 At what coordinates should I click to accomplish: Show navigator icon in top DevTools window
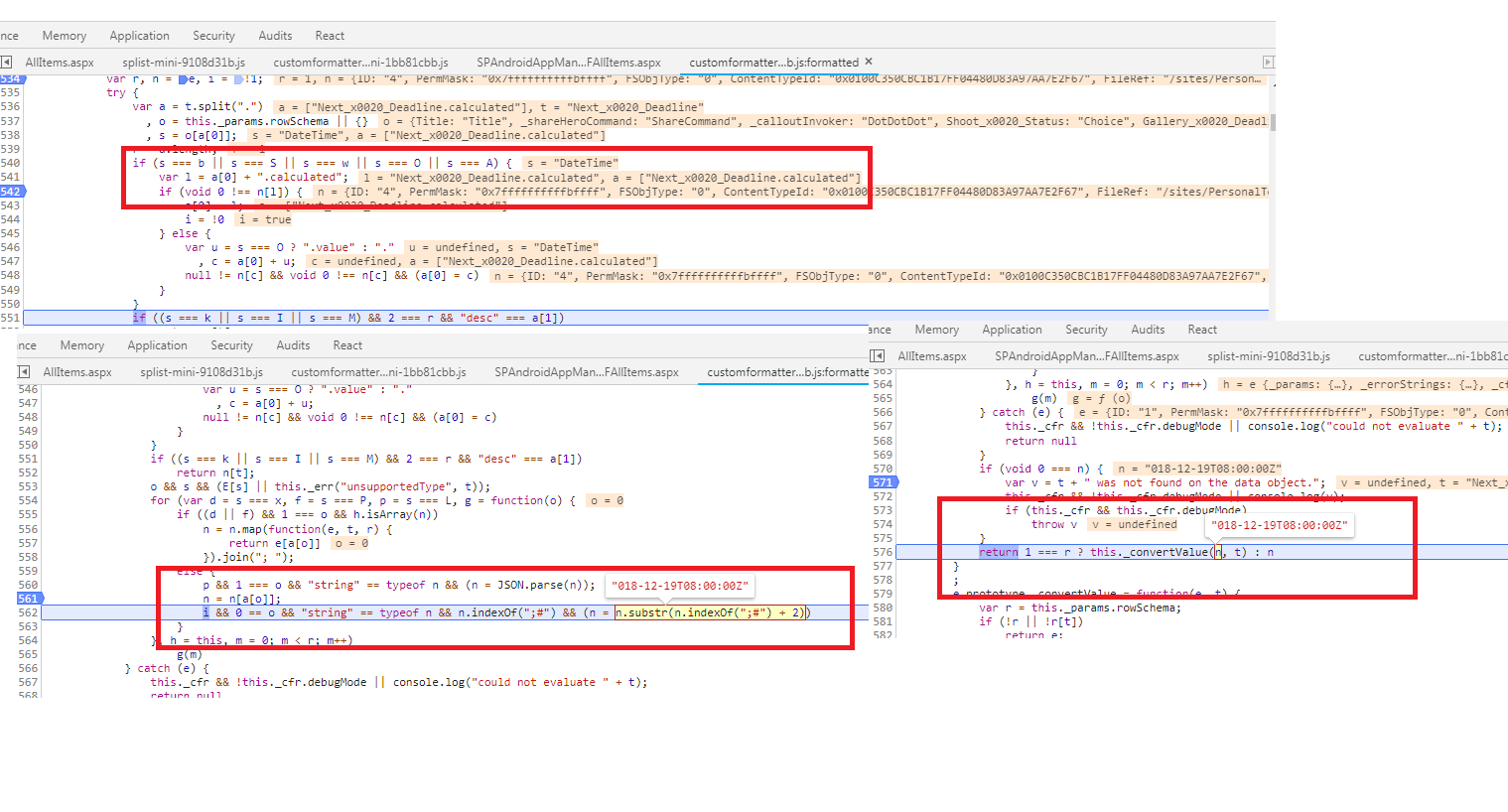click(x=6, y=62)
